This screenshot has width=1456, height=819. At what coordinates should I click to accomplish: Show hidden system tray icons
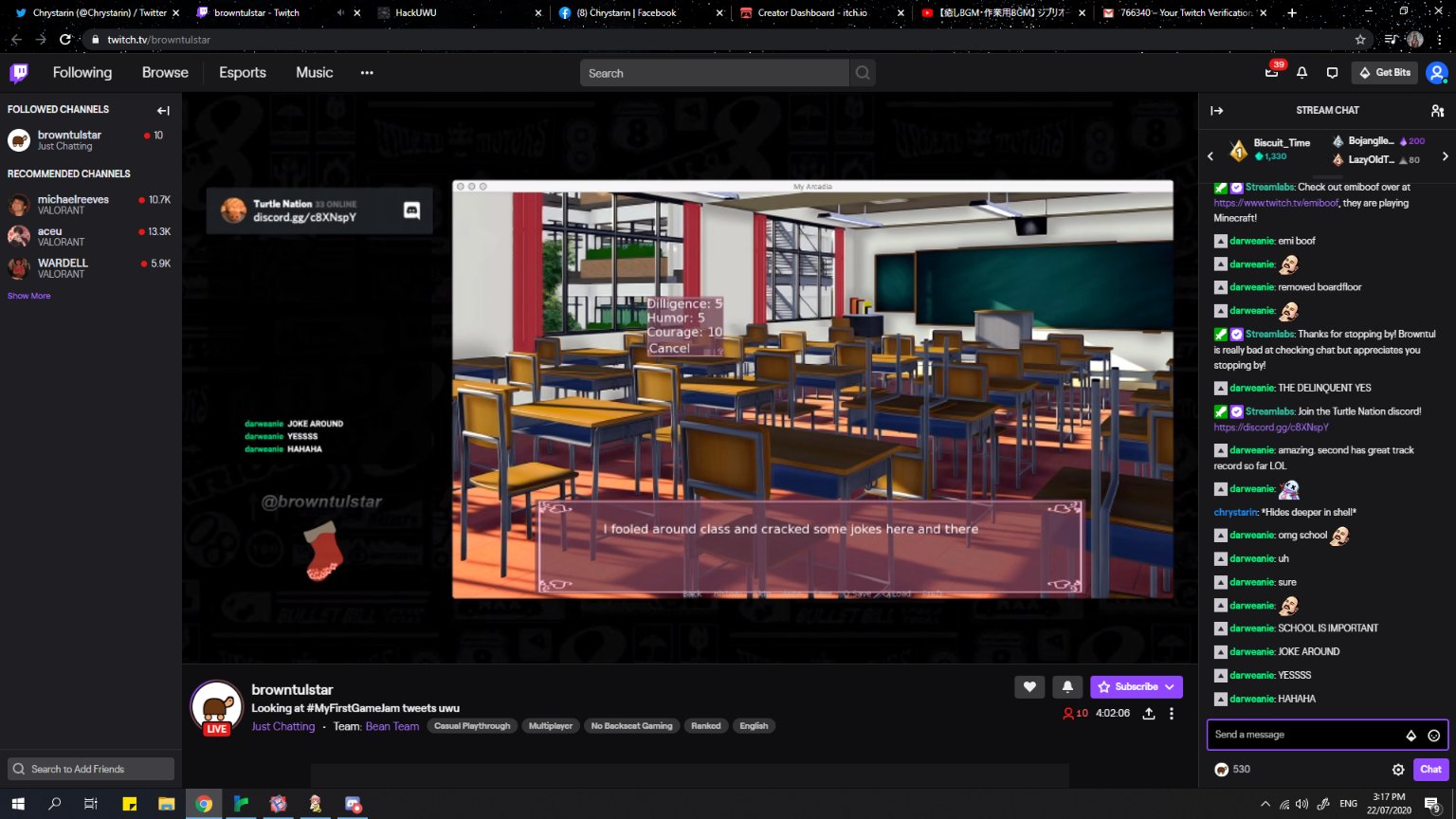(1265, 804)
